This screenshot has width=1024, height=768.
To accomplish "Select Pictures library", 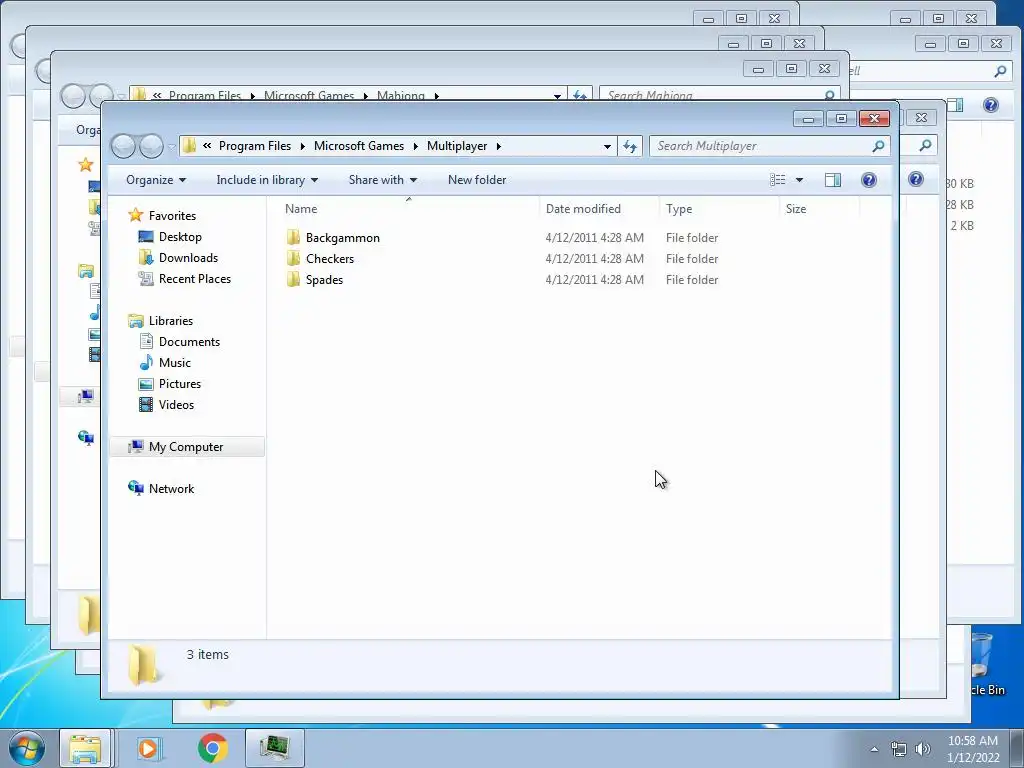I will (180, 383).
